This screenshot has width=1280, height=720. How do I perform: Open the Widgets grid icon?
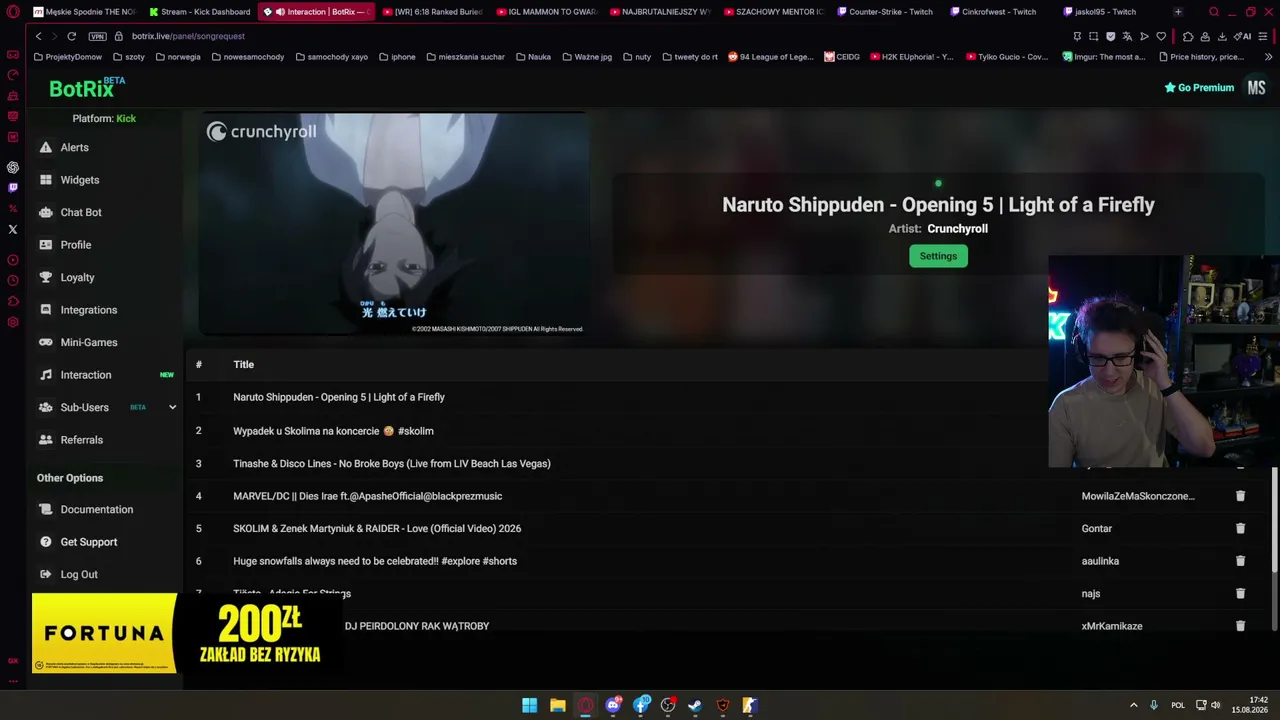coord(46,180)
